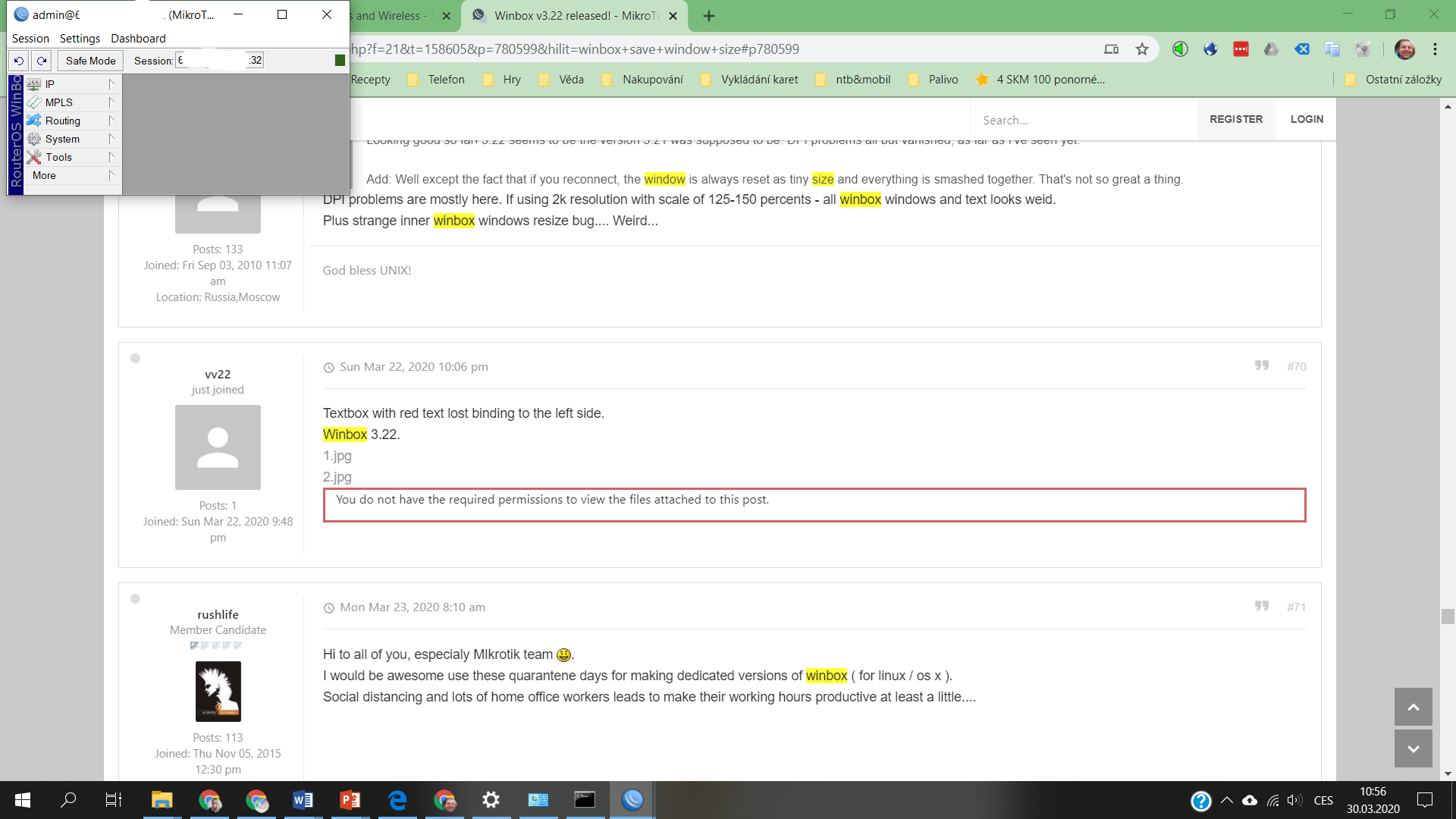Click the Redo icon in Winbox toolbar

click(41, 61)
